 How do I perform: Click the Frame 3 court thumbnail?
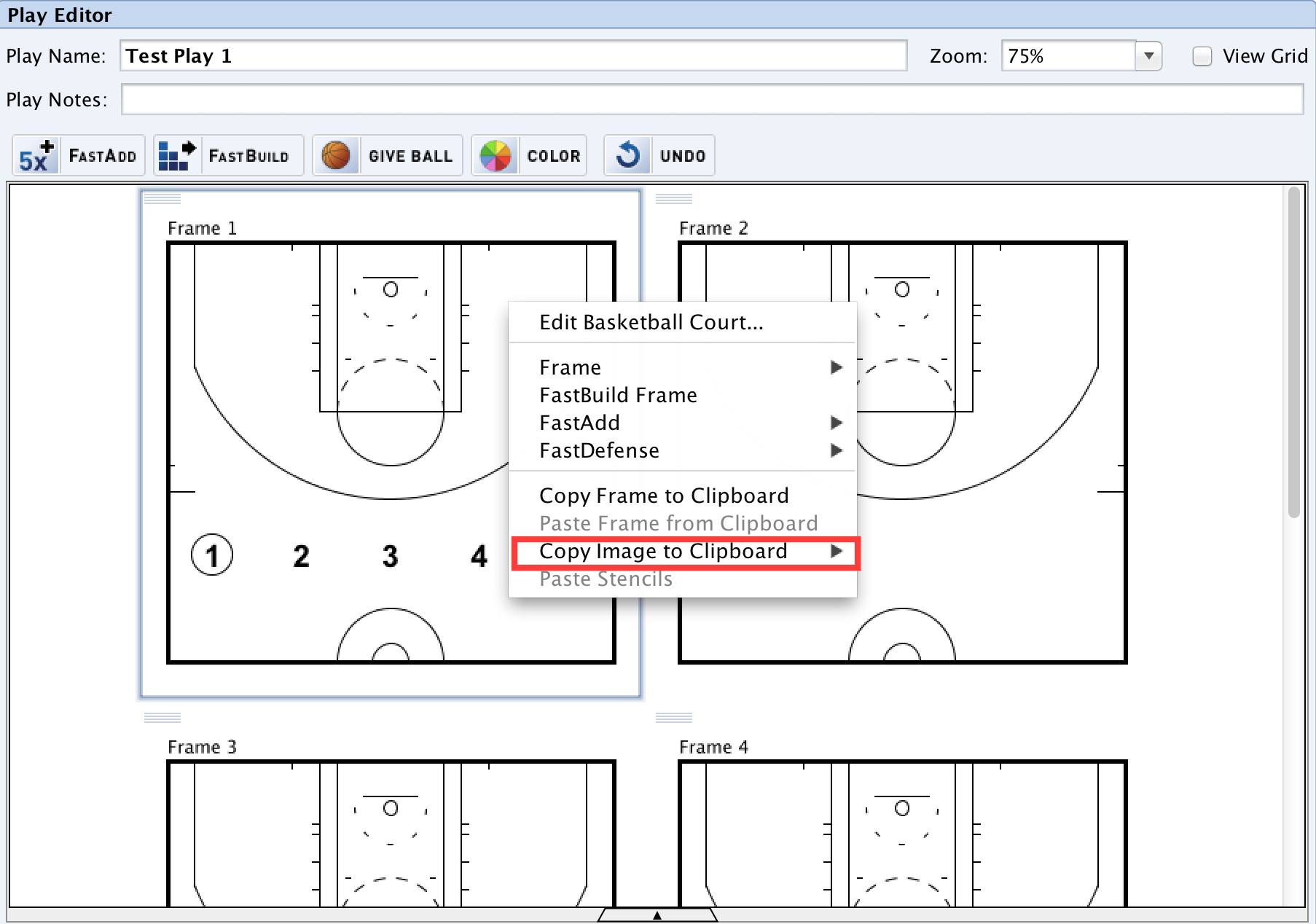(x=391, y=833)
